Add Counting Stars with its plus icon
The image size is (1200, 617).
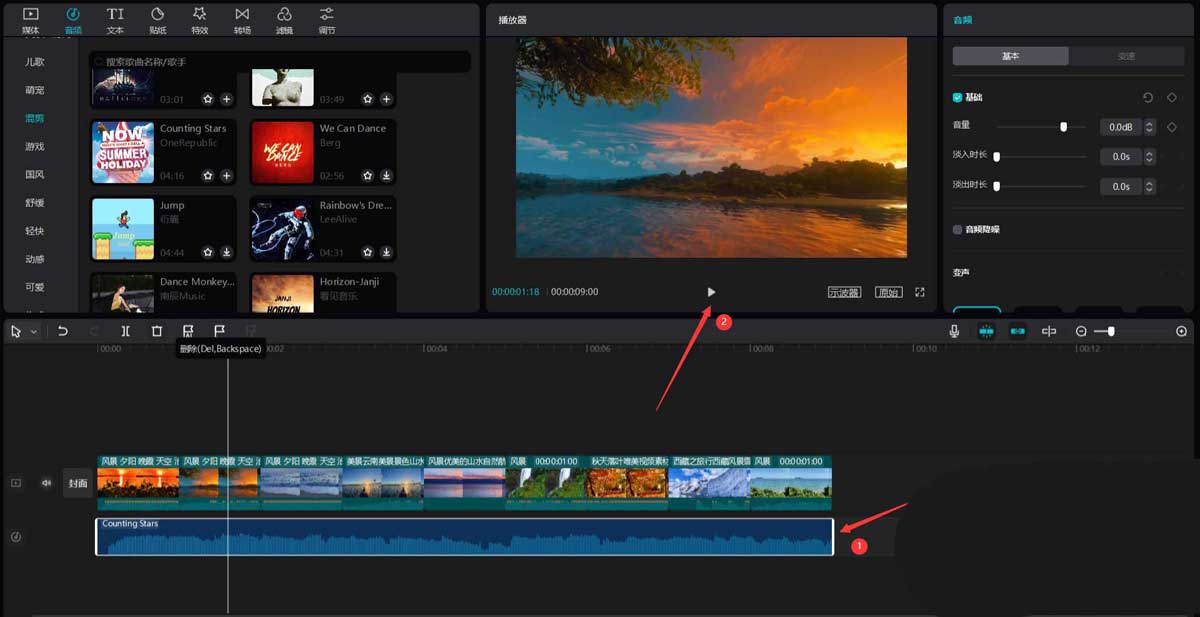pos(227,176)
